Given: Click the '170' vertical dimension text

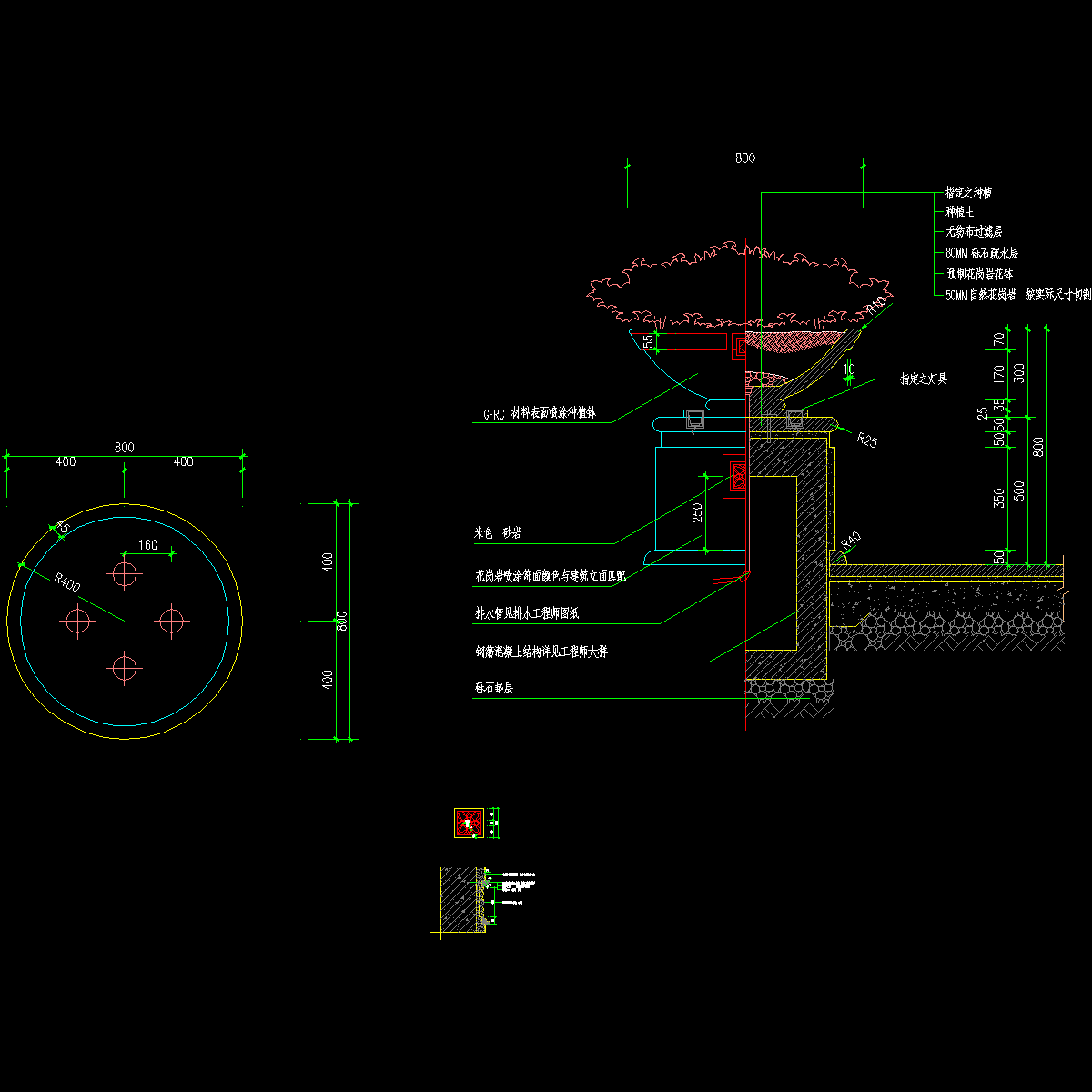Looking at the screenshot, I should click(x=999, y=373).
